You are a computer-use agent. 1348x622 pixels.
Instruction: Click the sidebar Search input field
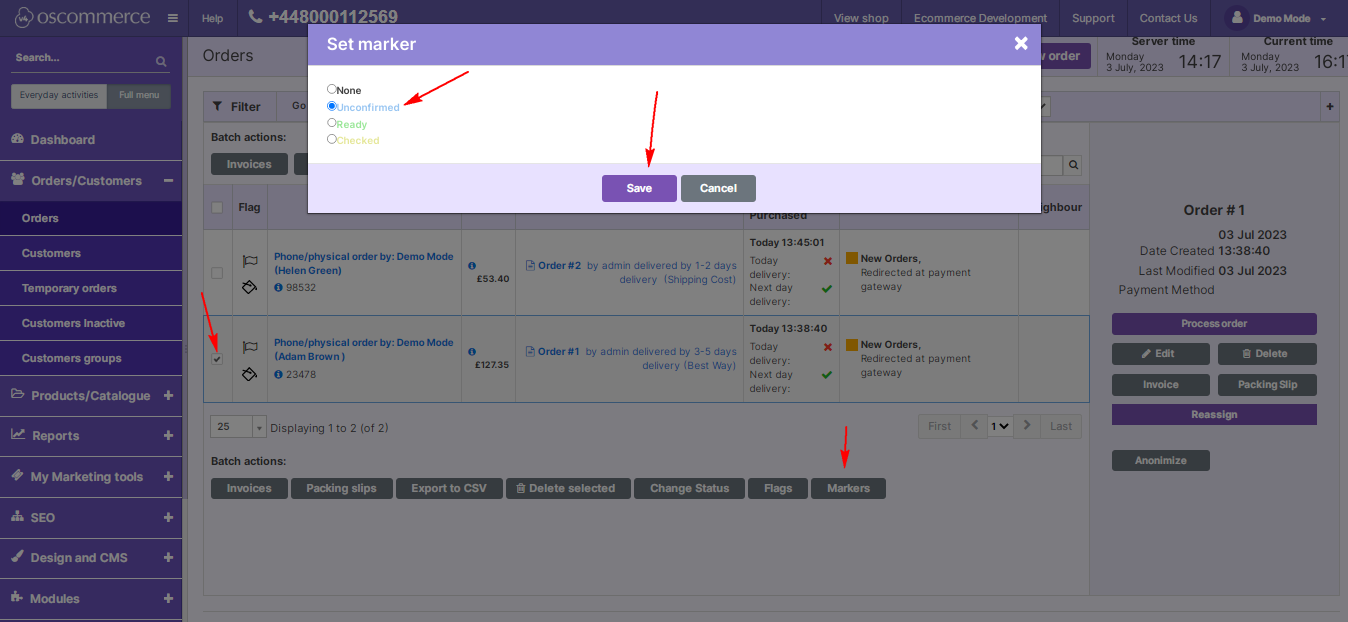(x=80, y=58)
